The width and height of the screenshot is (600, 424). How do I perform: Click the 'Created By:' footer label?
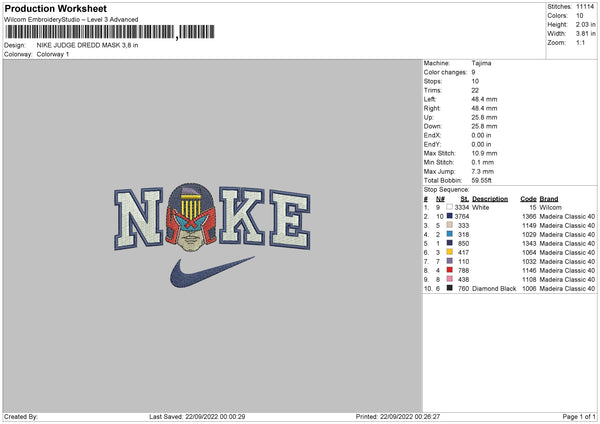click(21, 417)
